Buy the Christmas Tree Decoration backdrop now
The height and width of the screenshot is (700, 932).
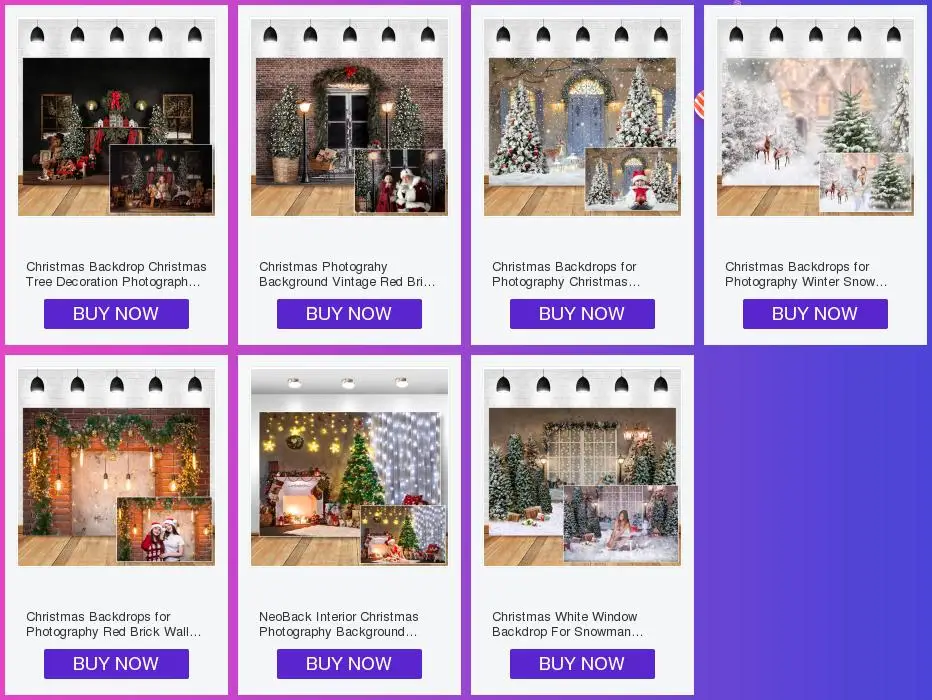click(x=116, y=314)
